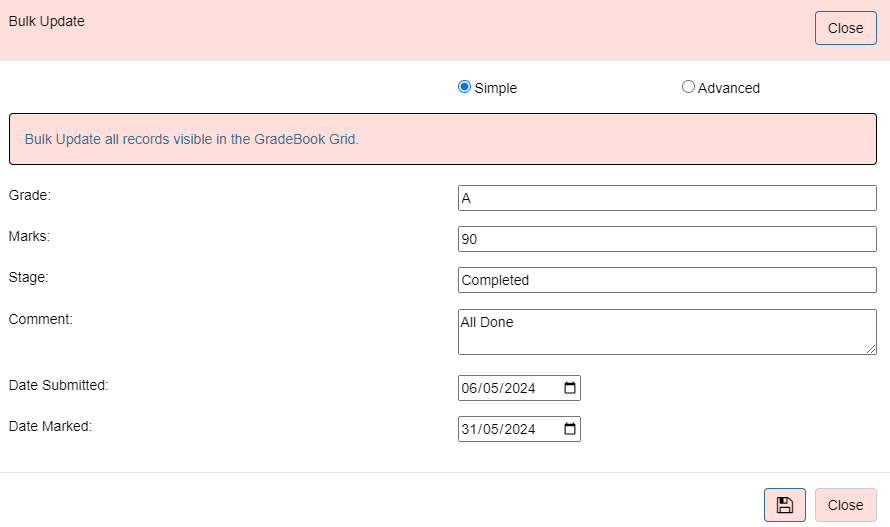The height and width of the screenshot is (527, 890).
Task: Select the Advanced radio button
Action: (x=688, y=87)
